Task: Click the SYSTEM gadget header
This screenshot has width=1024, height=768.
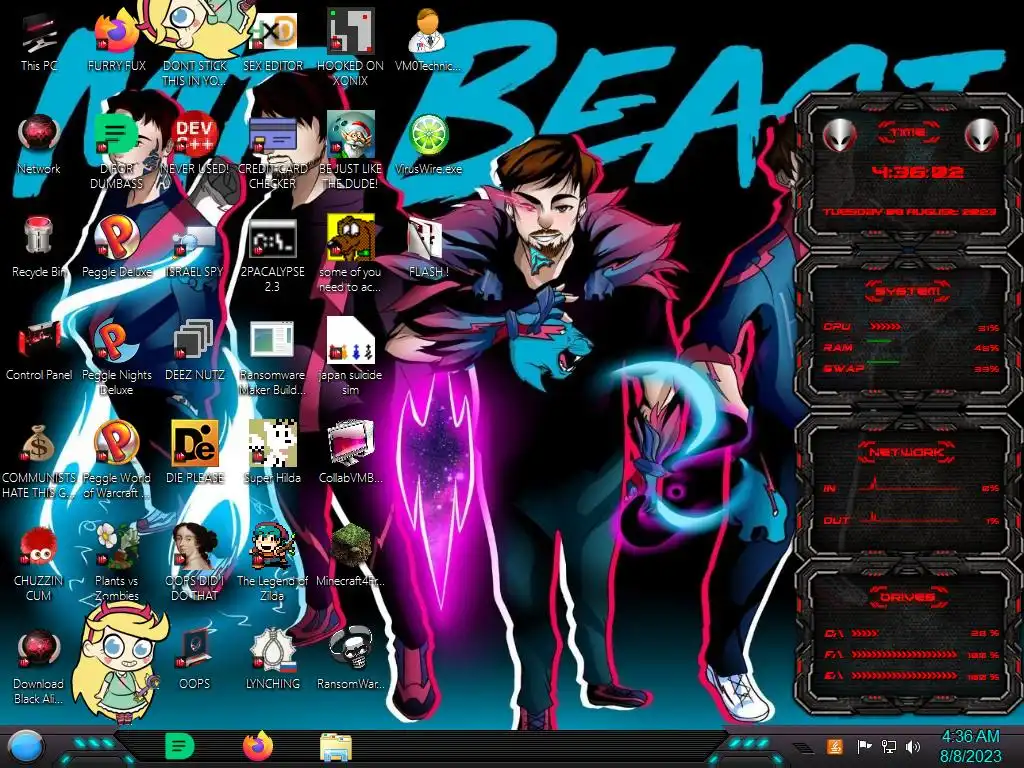Action: [908, 291]
